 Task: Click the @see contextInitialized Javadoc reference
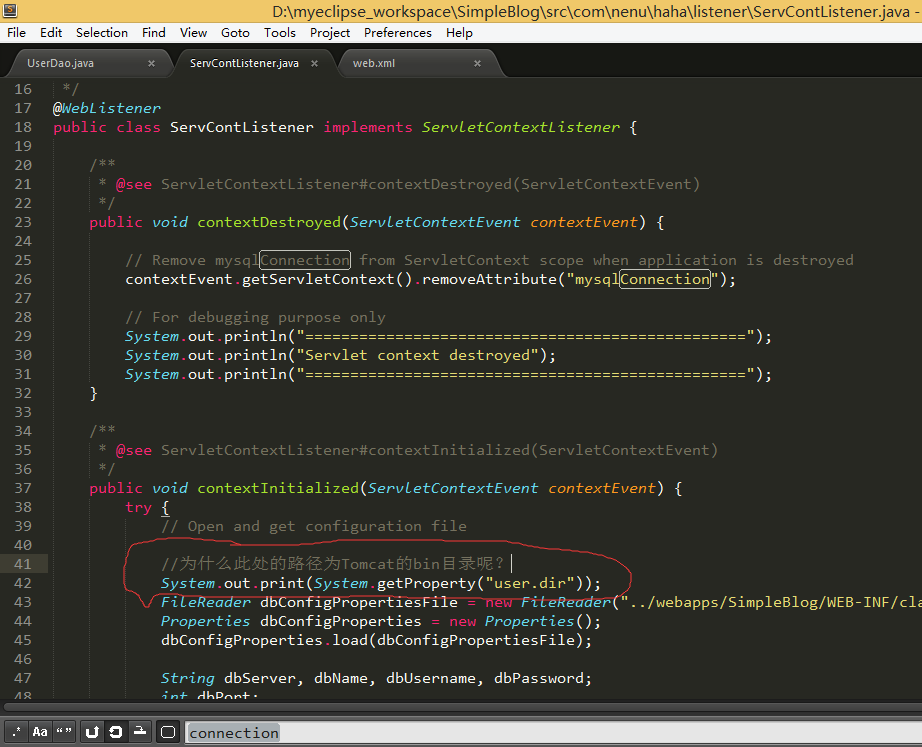[x=417, y=450]
